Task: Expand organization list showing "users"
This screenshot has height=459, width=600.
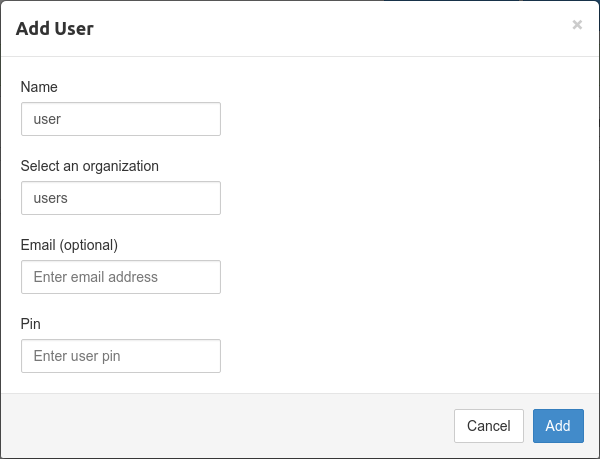Action: click(121, 198)
